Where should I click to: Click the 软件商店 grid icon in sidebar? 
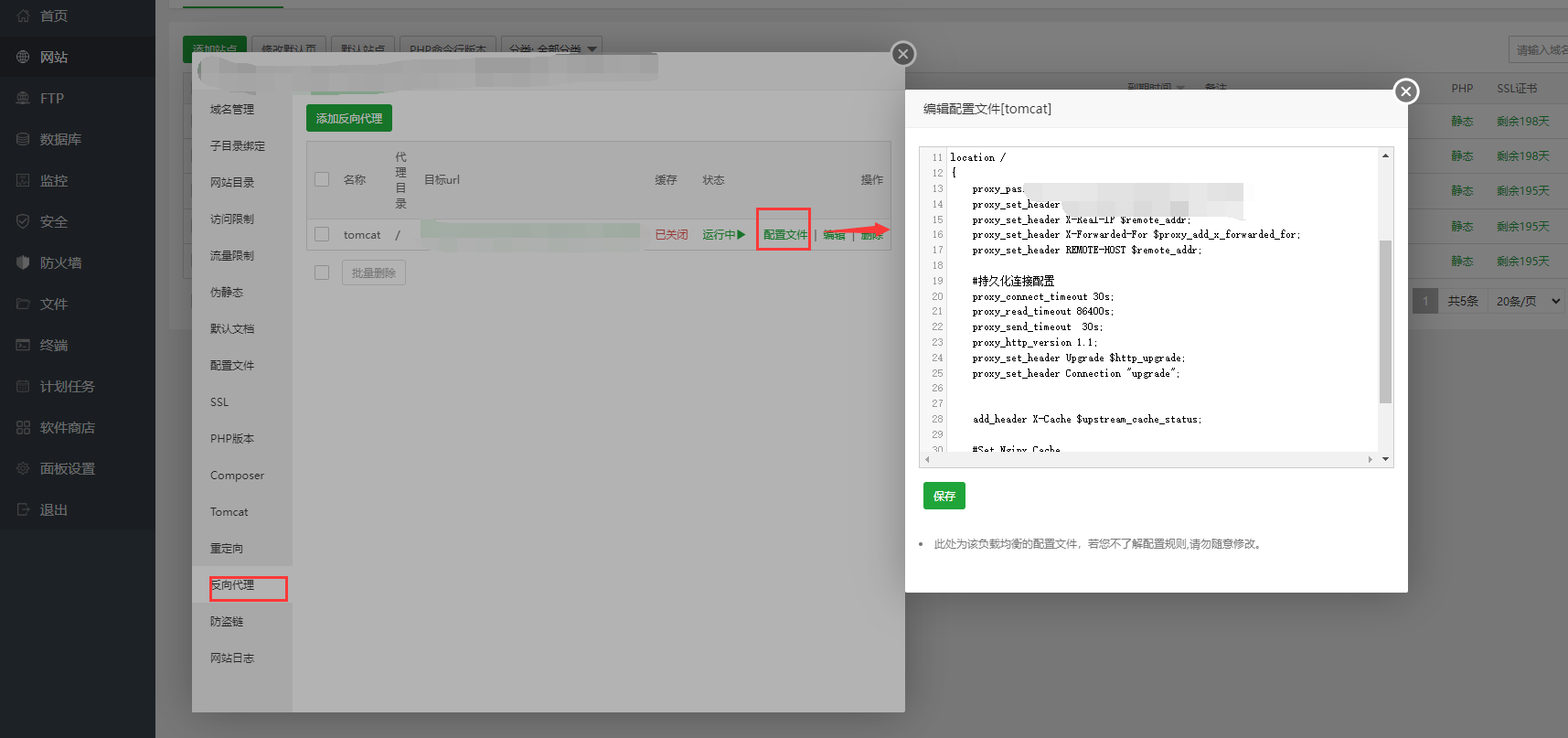[23, 427]
